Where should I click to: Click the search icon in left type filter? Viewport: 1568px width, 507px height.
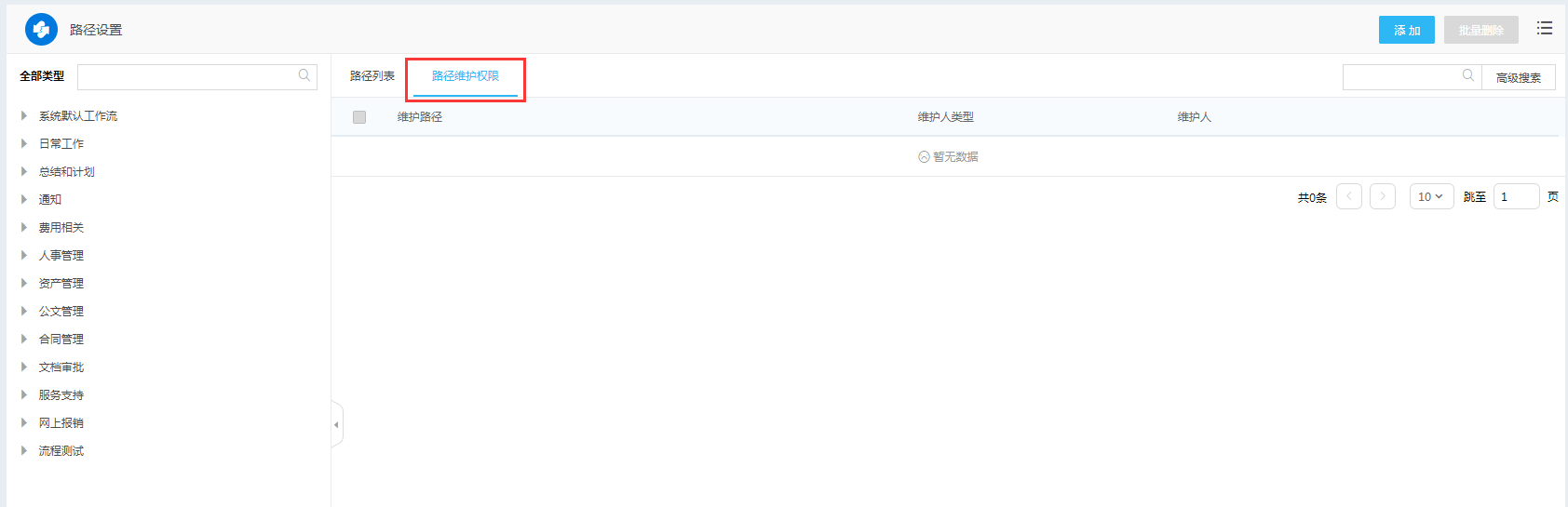click(304, 76)
